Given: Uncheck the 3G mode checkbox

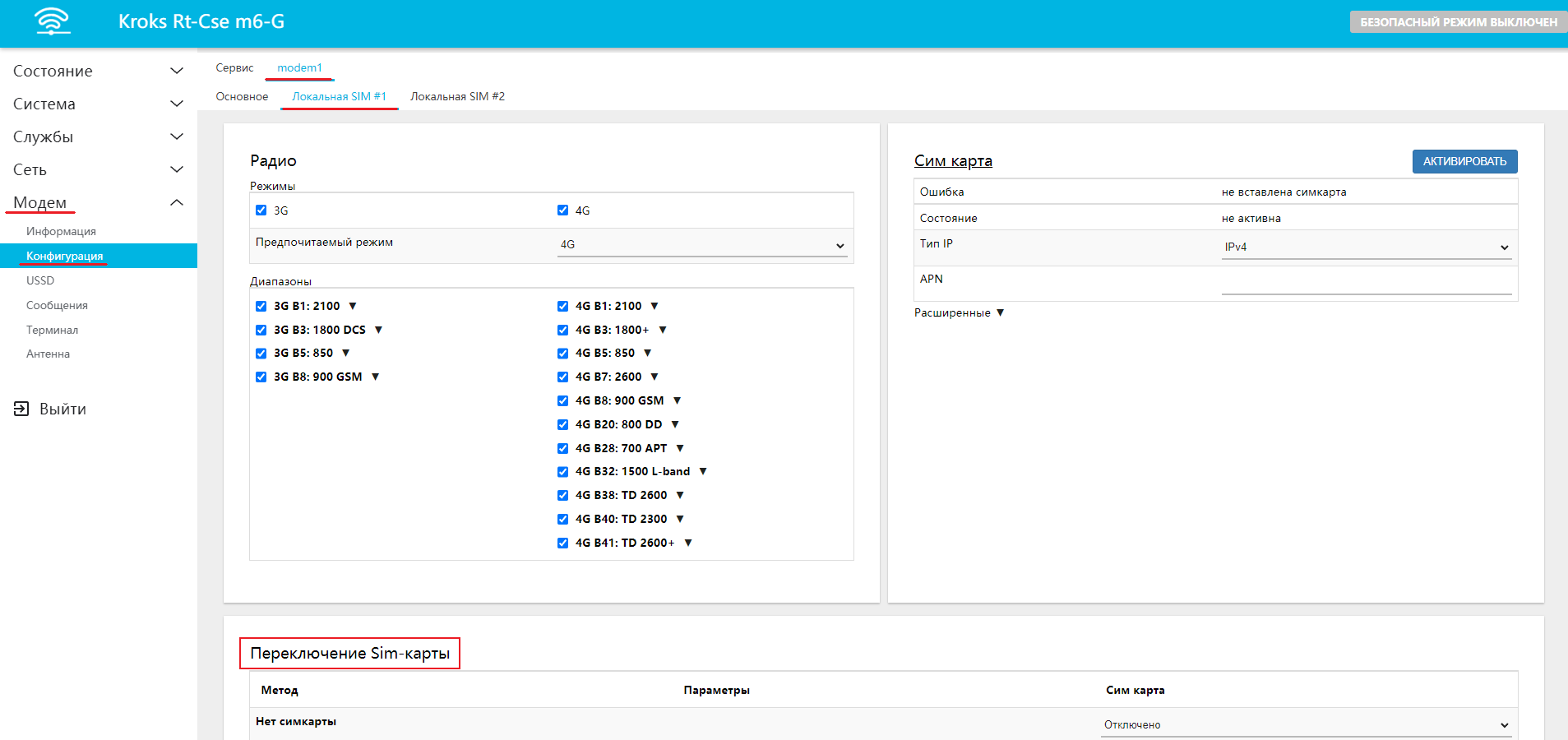Looking at the screenshot, I should click(261, 210).
